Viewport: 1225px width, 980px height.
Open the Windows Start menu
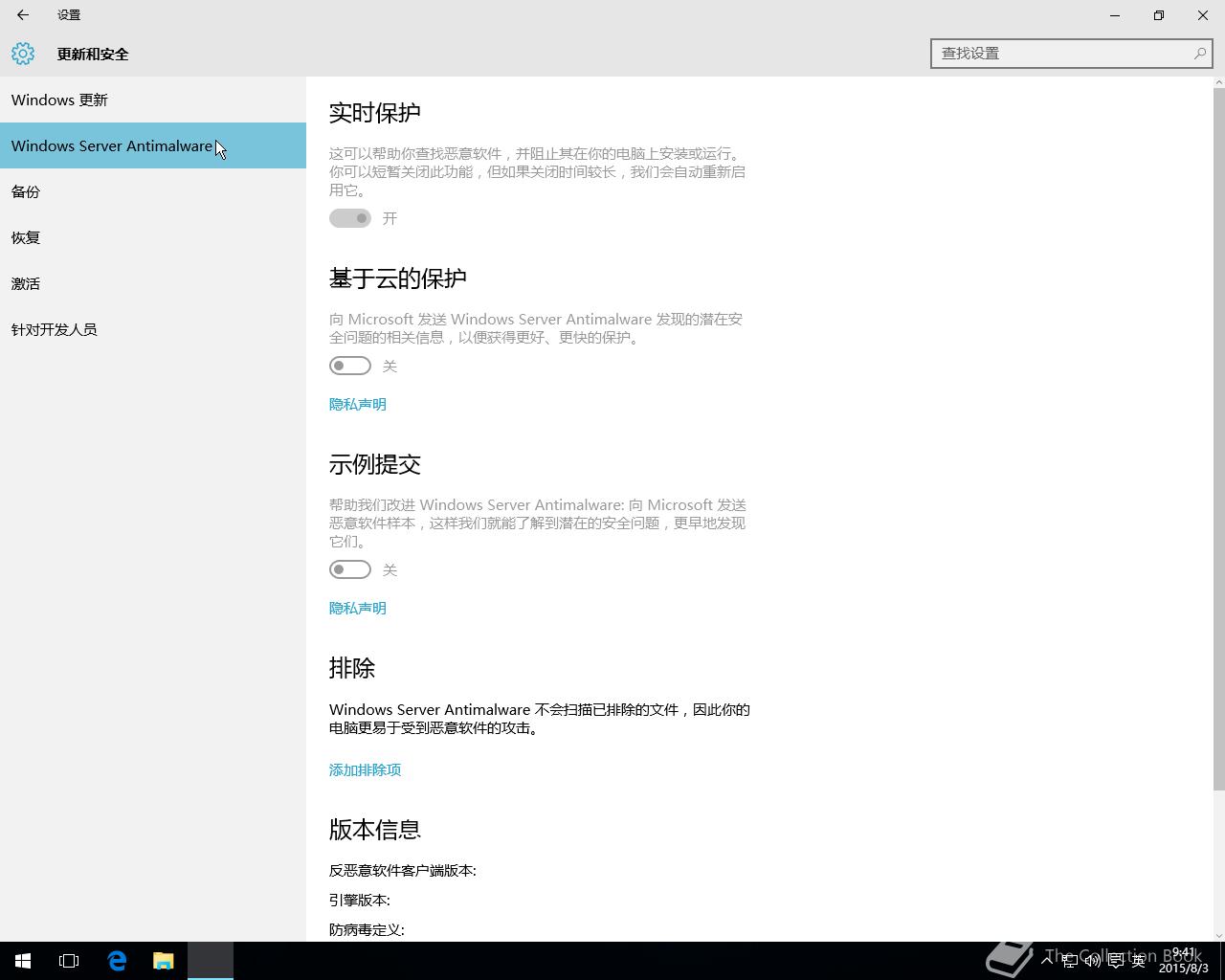click(x=23, y=961)
